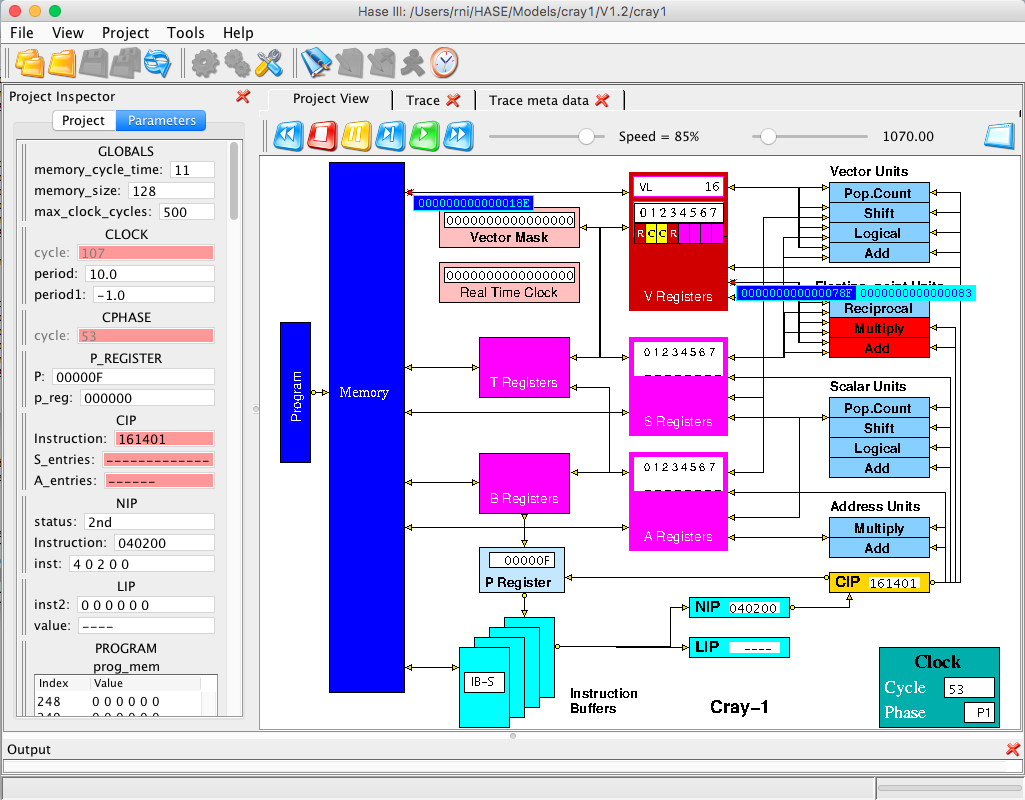Click the period1 field showing -1.0
This screenshot has width=1025, height=800.
click(154, 295)
